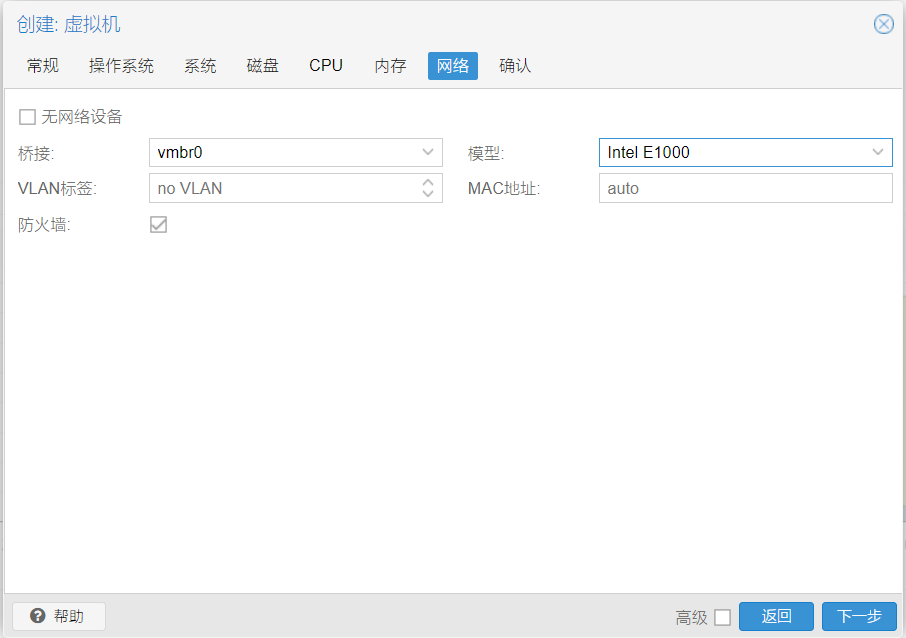Click the VLAN标签 text field
The height and width of the screenshot is (638, 906).
click(x=280, y=188)
